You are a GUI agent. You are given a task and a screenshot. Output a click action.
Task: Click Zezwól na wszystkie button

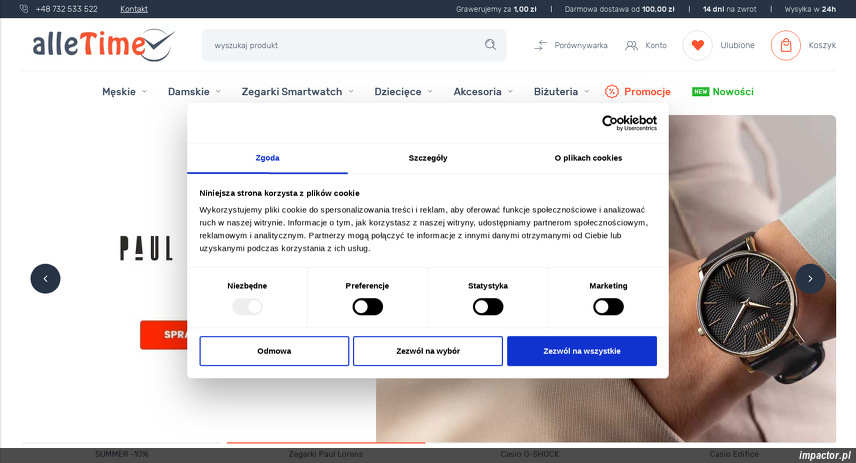tap(582, 351)
